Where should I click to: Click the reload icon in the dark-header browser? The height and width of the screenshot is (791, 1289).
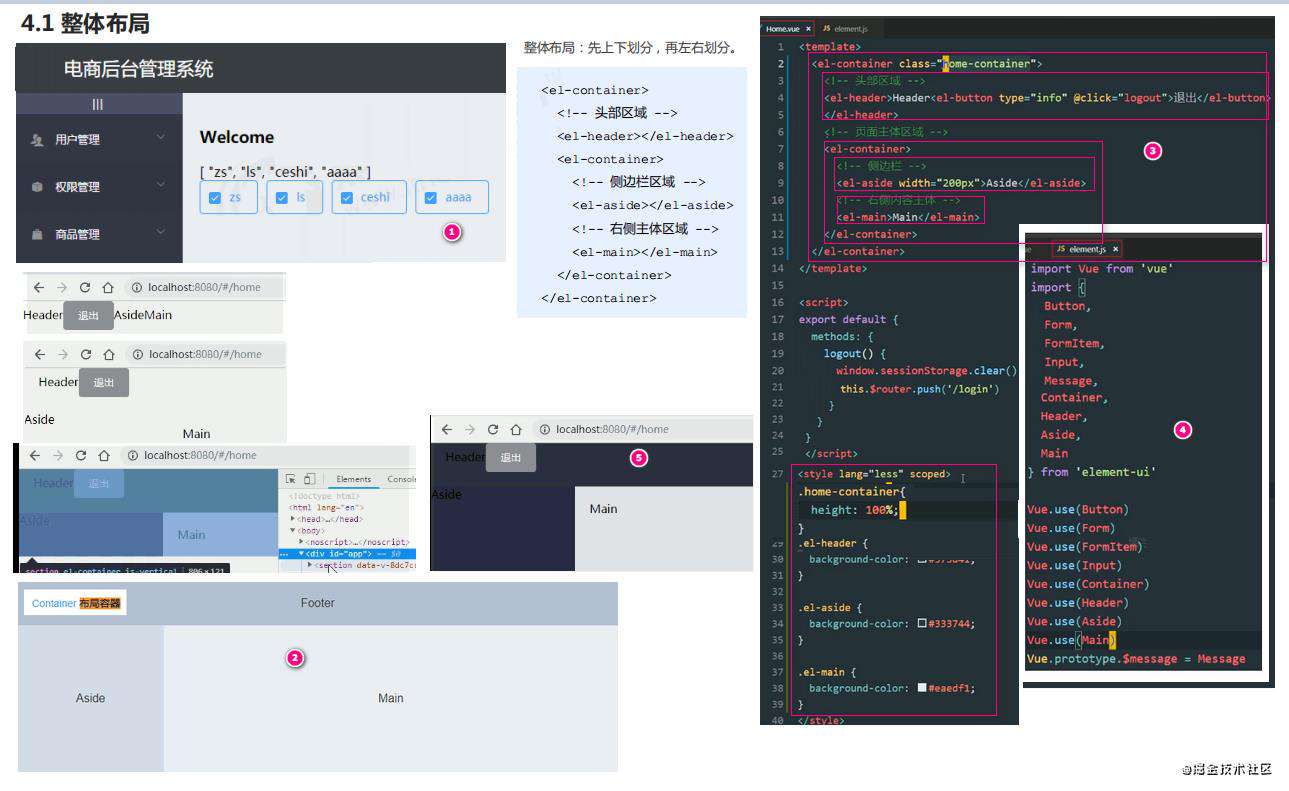[493, 429]
